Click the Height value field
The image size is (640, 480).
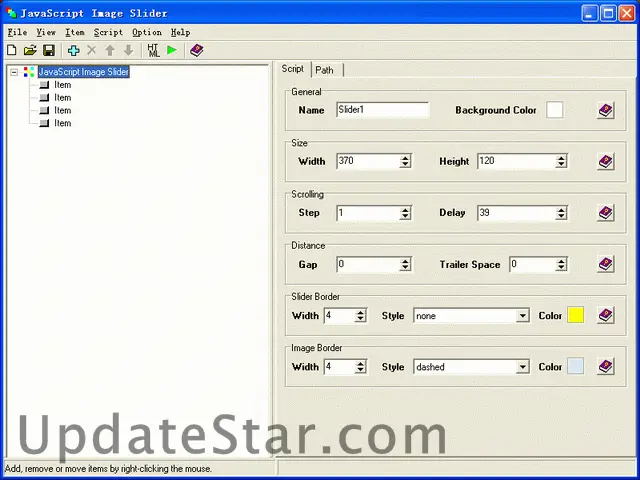516,161
